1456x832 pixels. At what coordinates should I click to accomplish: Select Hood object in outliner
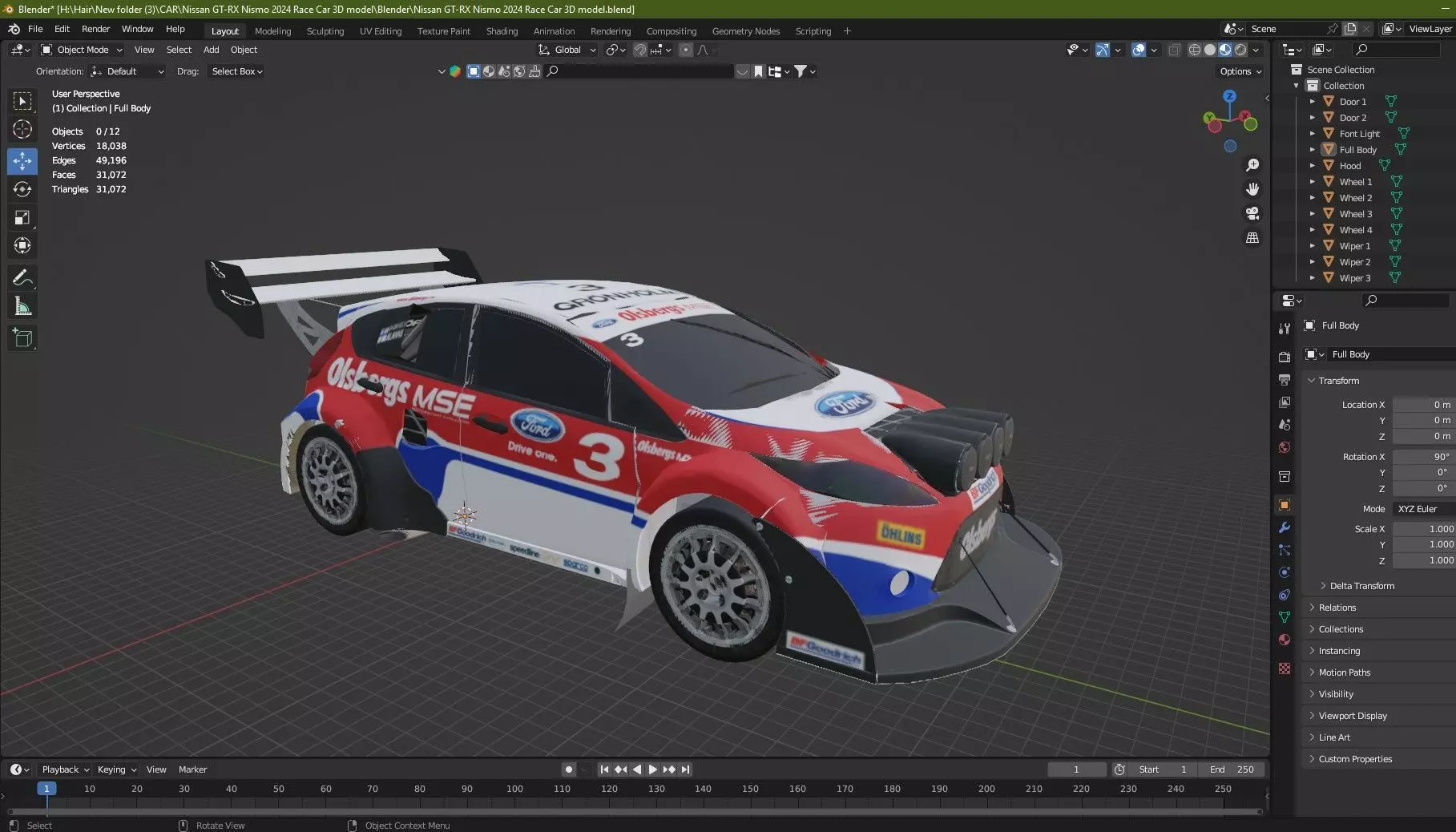pyautogui.click(x=1349, y=166)
